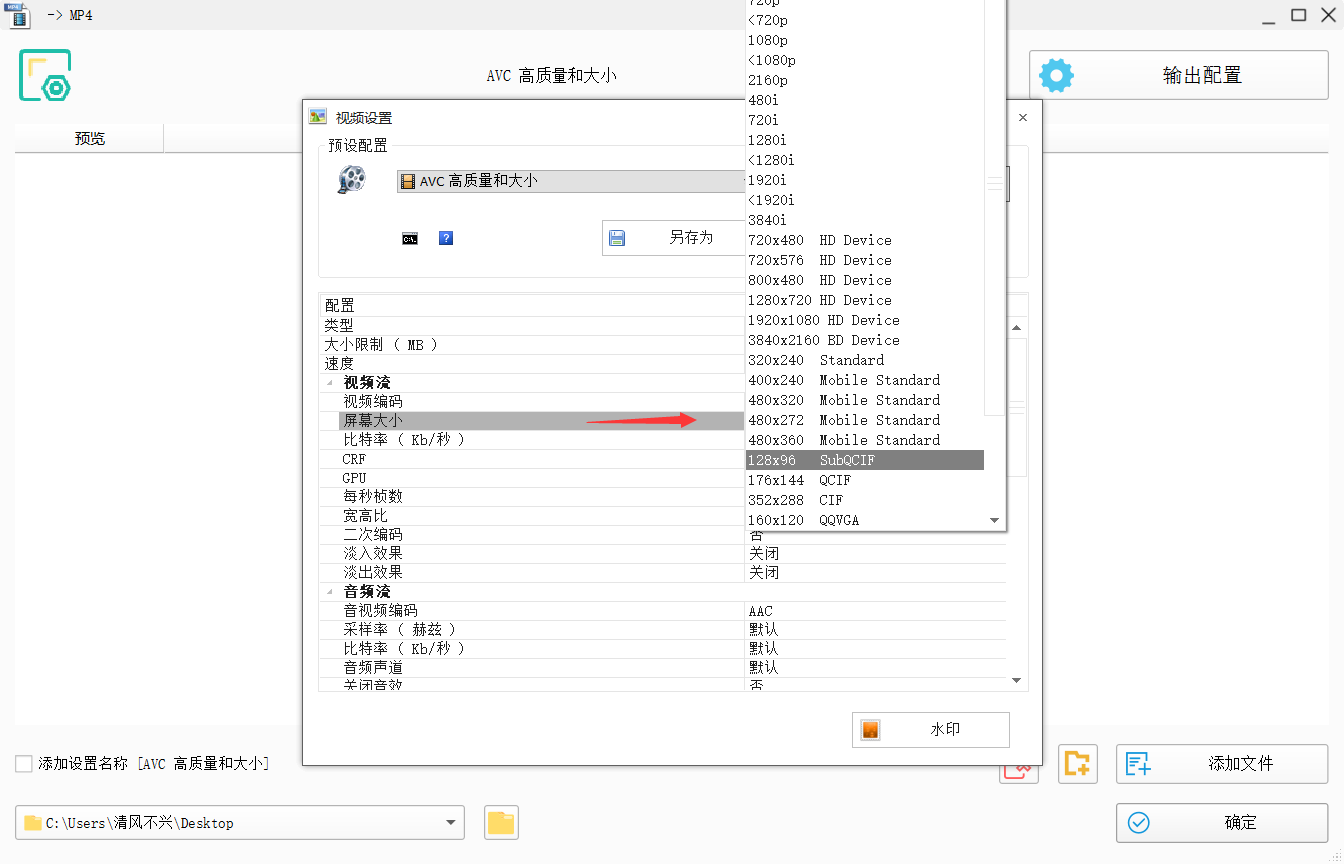
Task: Click the green settings icon at top left
Action: 45,75
